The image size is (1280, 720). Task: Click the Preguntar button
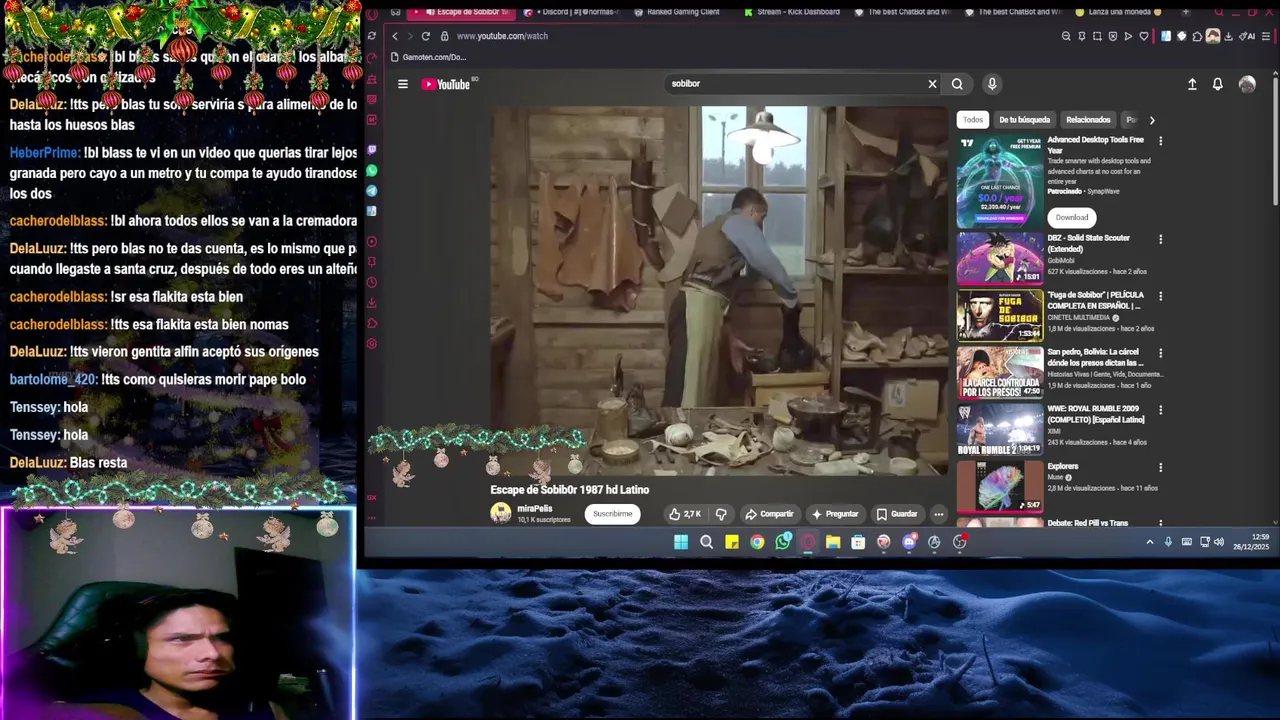[835, 514]
